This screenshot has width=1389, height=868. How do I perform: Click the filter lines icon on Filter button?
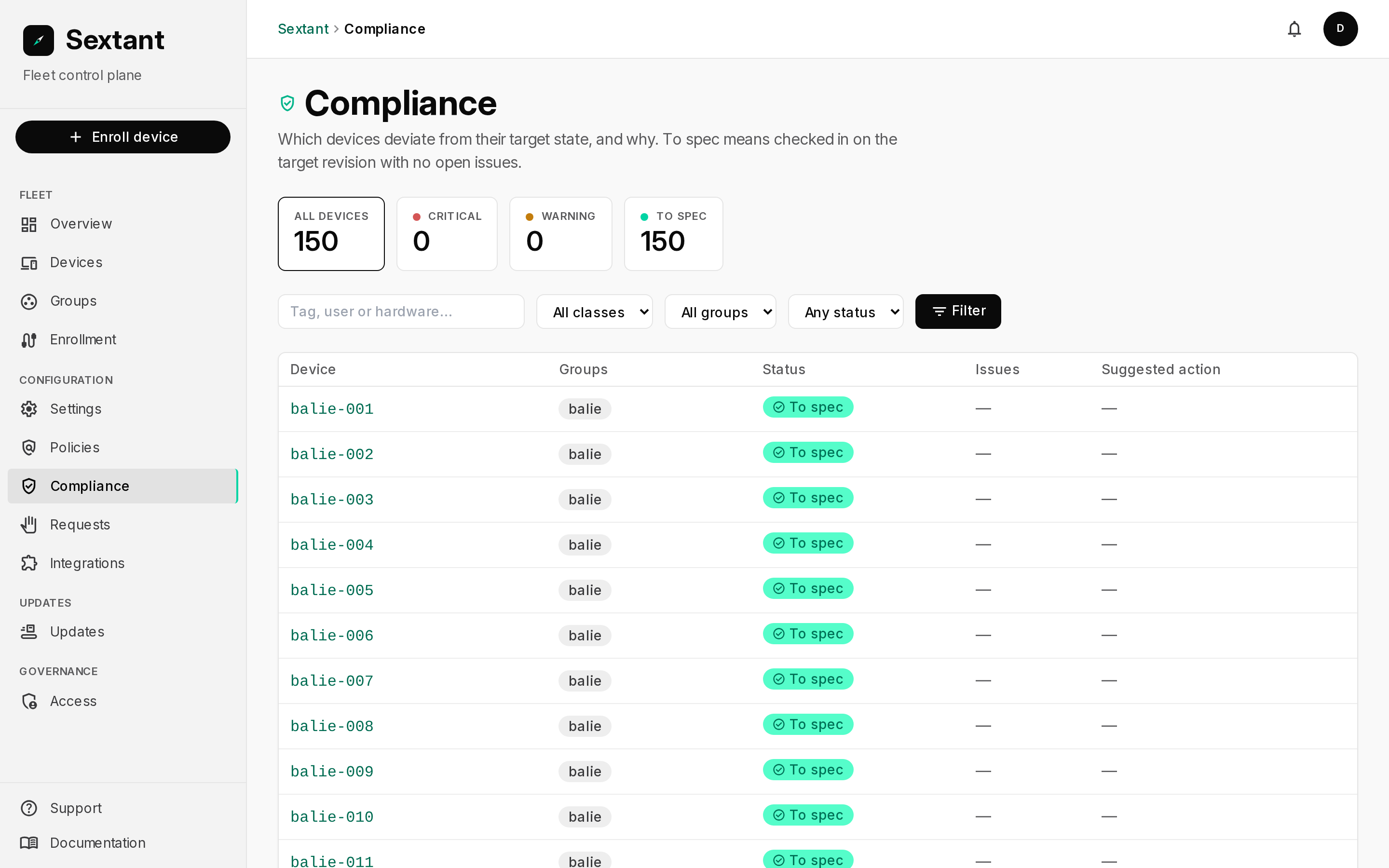pyautogui.click(x=939, y=311)
